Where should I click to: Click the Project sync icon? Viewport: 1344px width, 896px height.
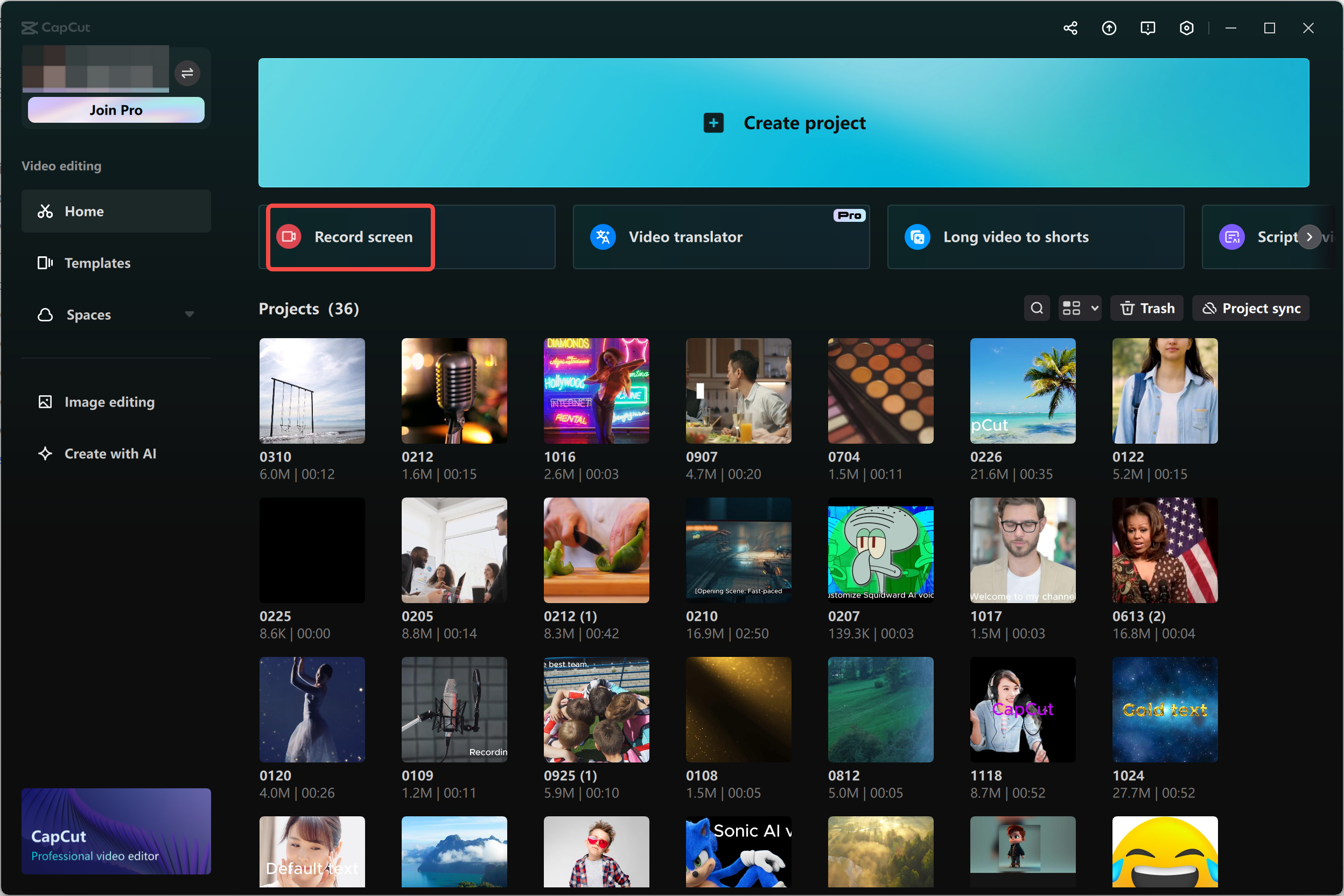[x=1210, y=308]
